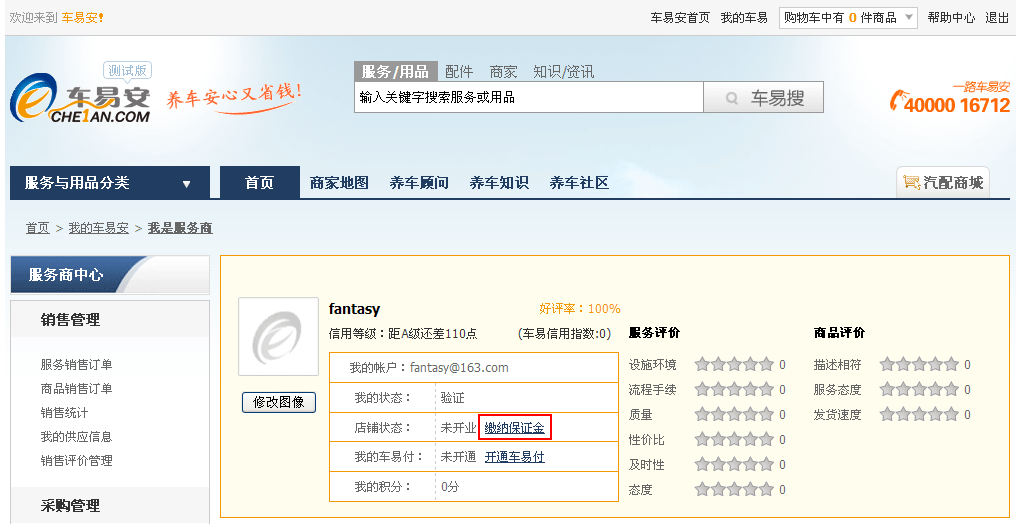Click the 开通车易付 link
Screen dimensions: 1023x527
pyautogui.click(x=515, y=457)
